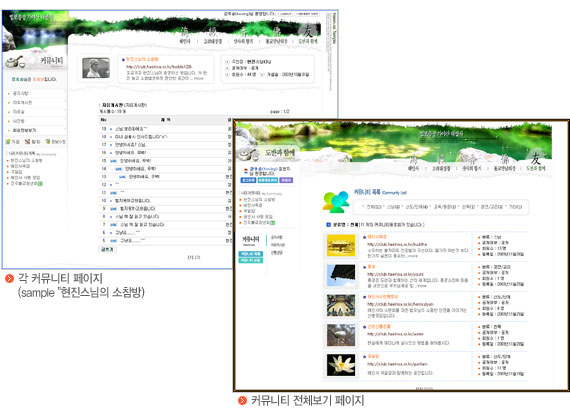570x419 pixels.
Task: Click the blue square icon before category line
Action: 328,225
